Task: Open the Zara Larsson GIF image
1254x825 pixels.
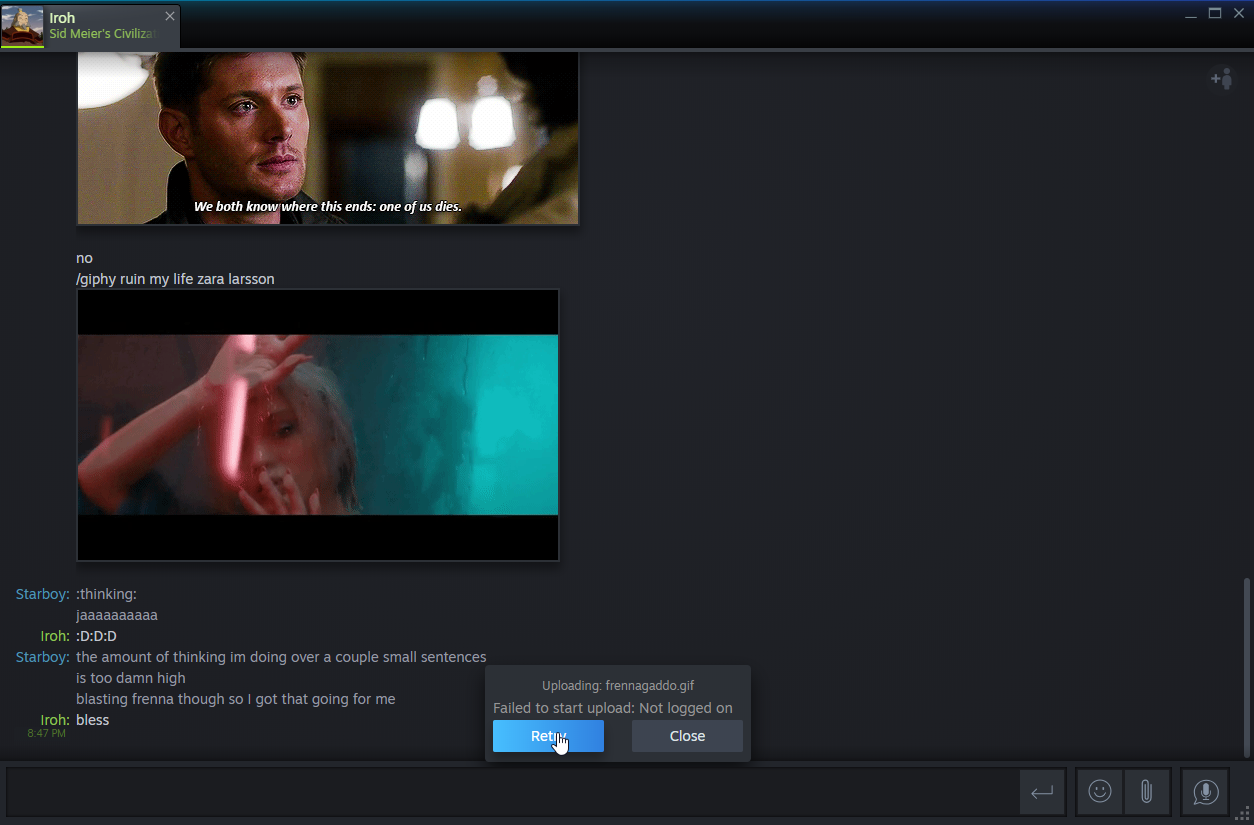Action: [317, 425]
